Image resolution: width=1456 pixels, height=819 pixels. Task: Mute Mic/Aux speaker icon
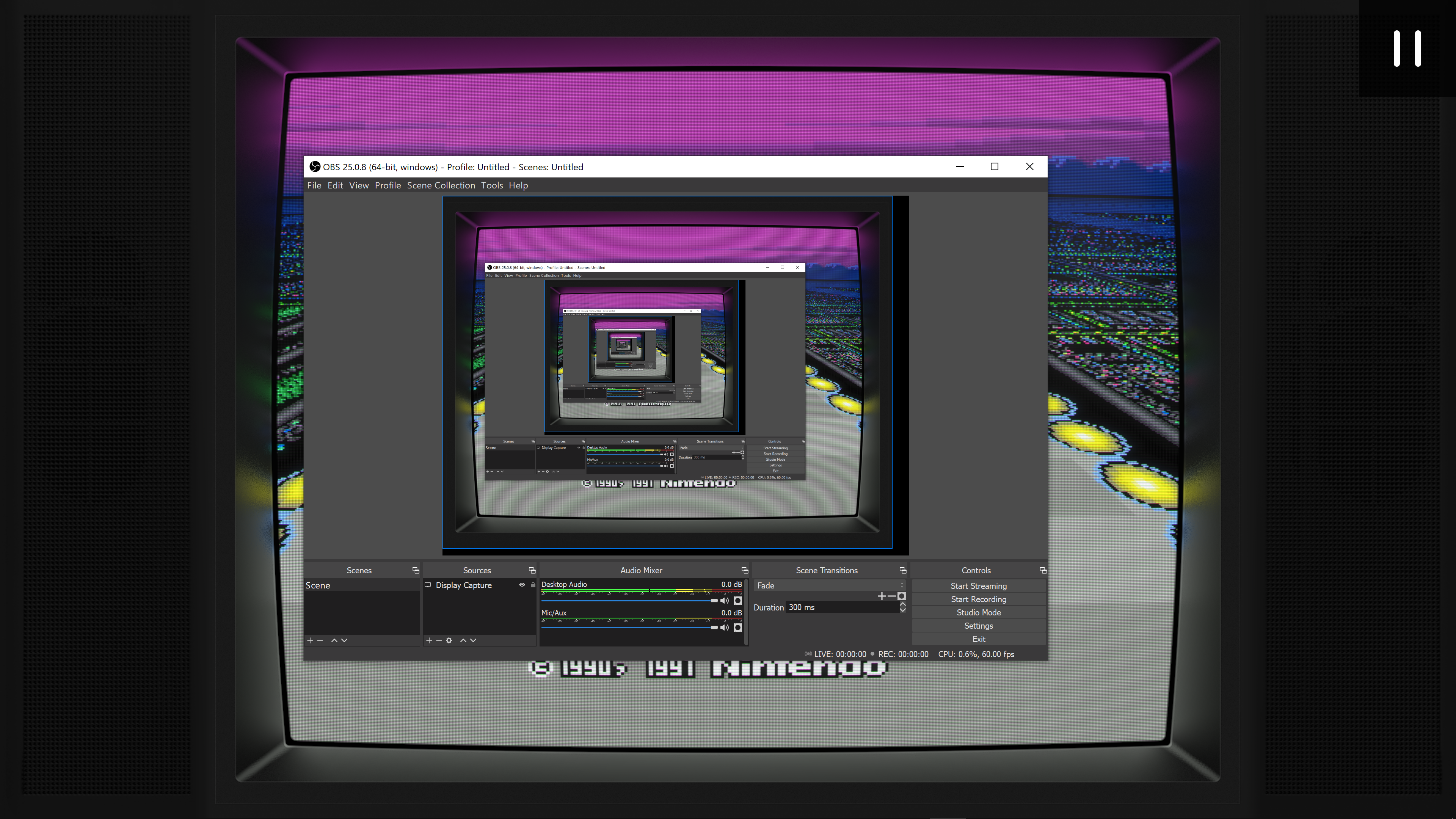725,628
